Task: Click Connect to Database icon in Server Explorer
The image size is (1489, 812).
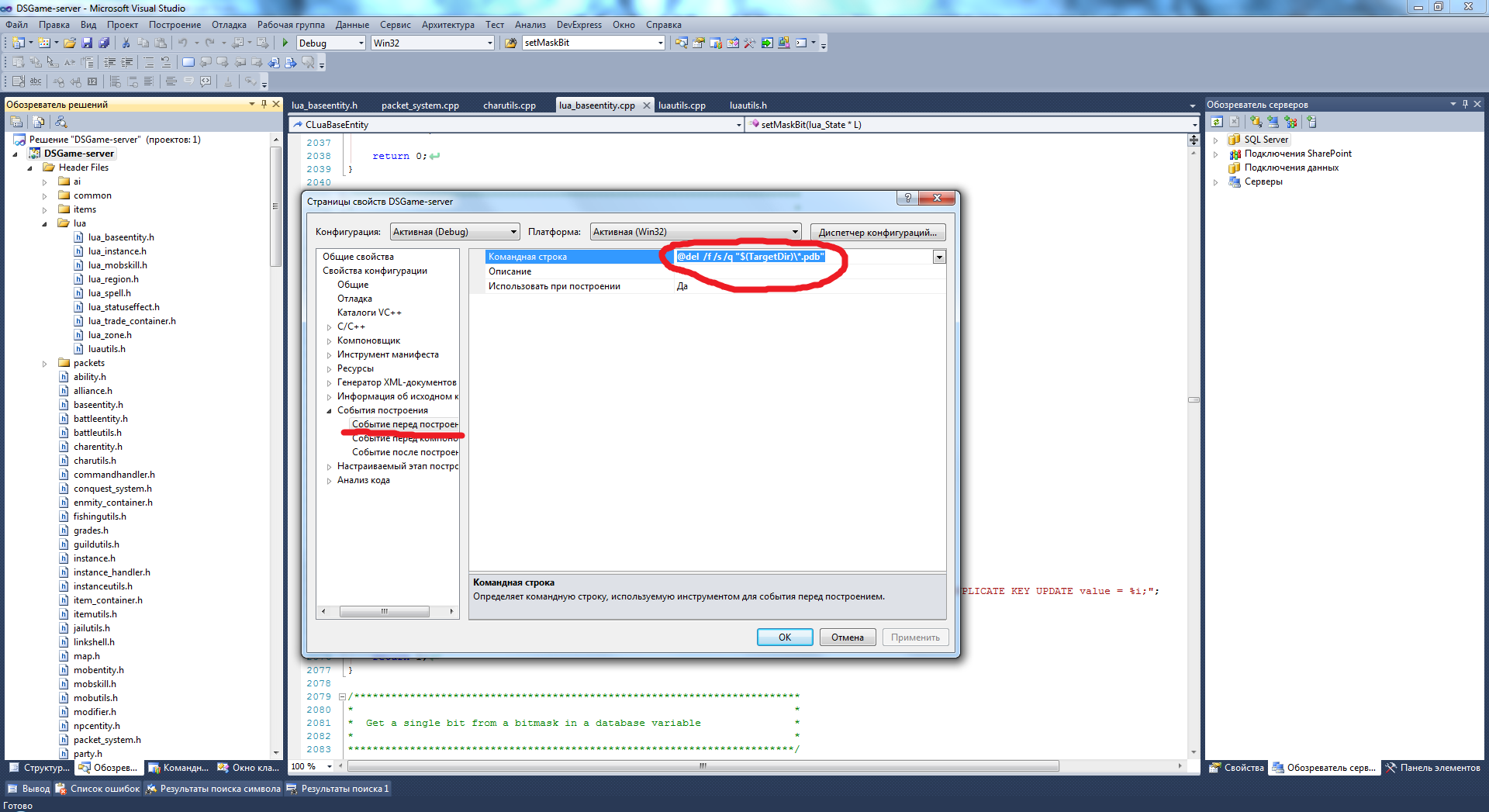Action: coord(1256,122)
